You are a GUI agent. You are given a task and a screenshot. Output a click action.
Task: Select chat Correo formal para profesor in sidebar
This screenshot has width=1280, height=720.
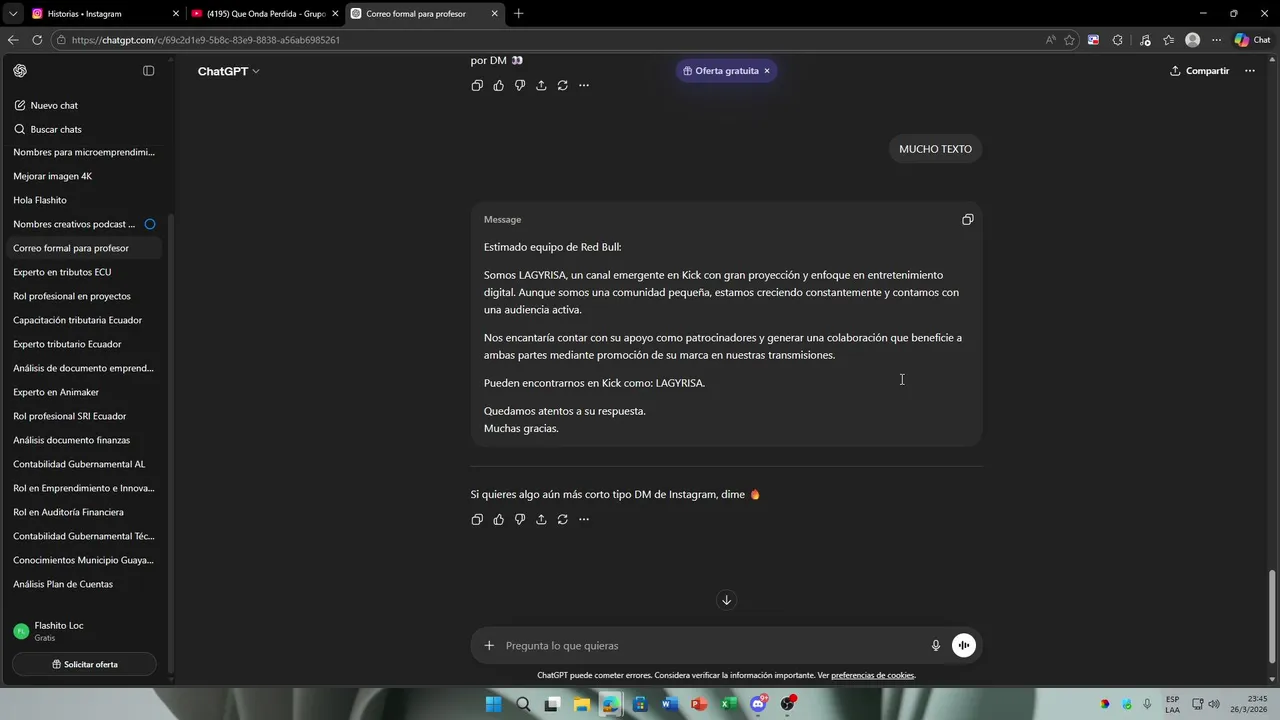point(84,248)
